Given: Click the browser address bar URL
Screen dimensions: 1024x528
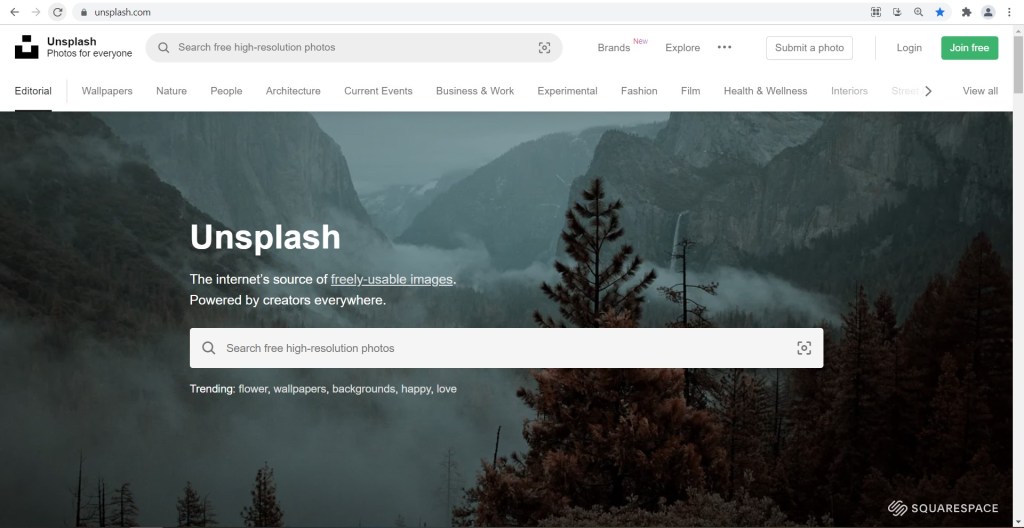Looking at the screenshot, I should point(122,12).
